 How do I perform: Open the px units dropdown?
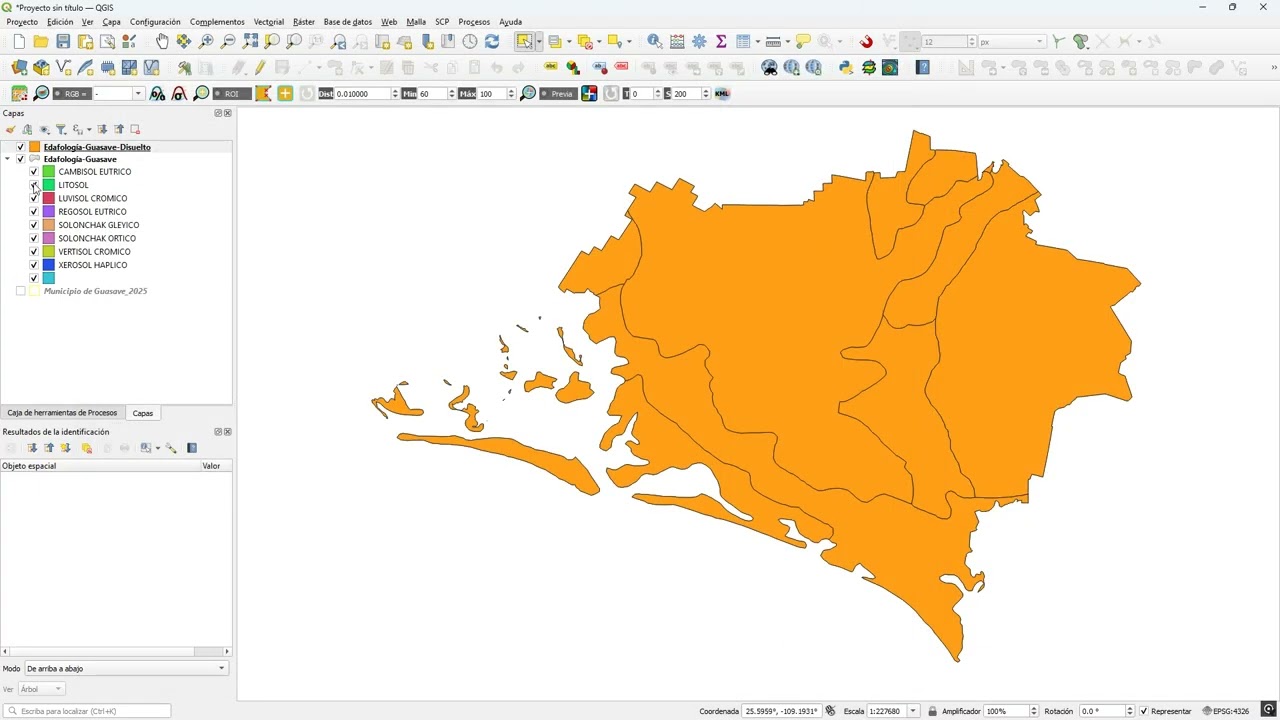pyautogui.click(x=1011, y=41)
